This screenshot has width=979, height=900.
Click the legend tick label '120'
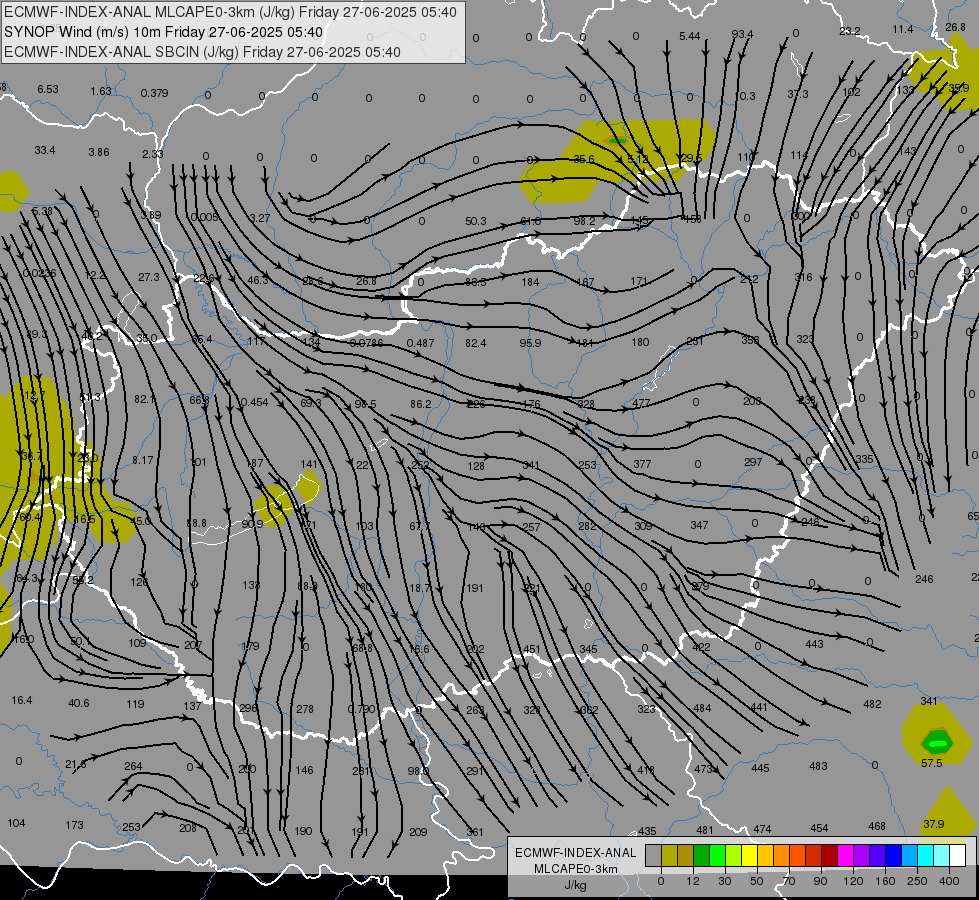tap(853, 881)
